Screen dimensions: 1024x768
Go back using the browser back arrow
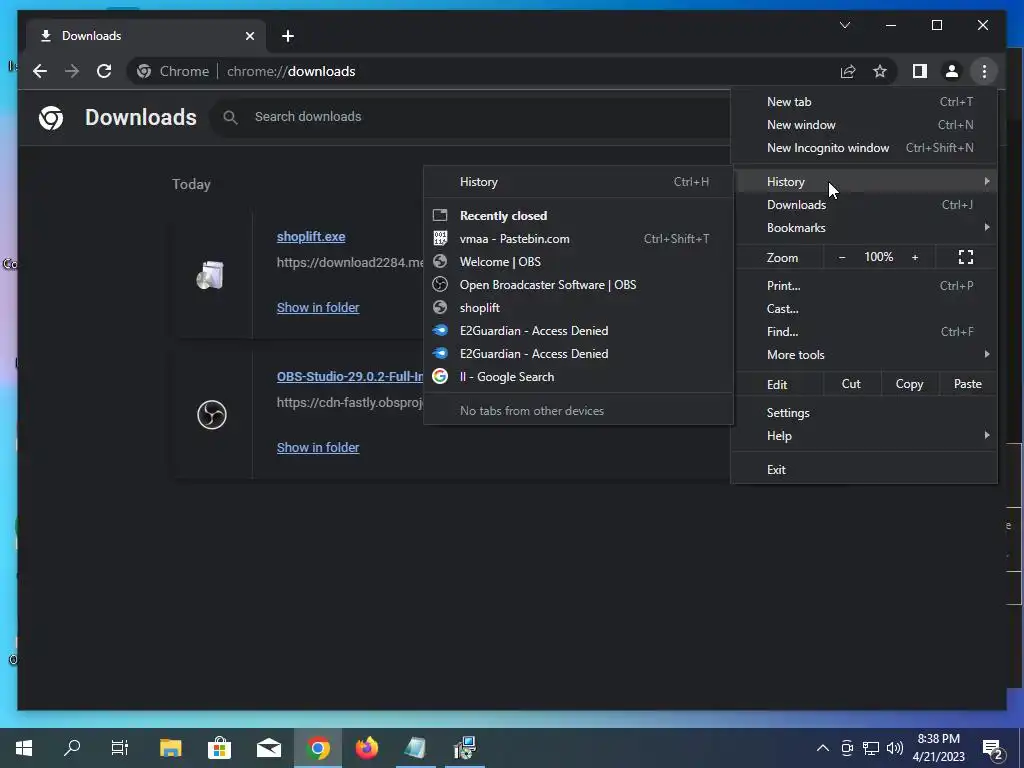click(40, 71)
